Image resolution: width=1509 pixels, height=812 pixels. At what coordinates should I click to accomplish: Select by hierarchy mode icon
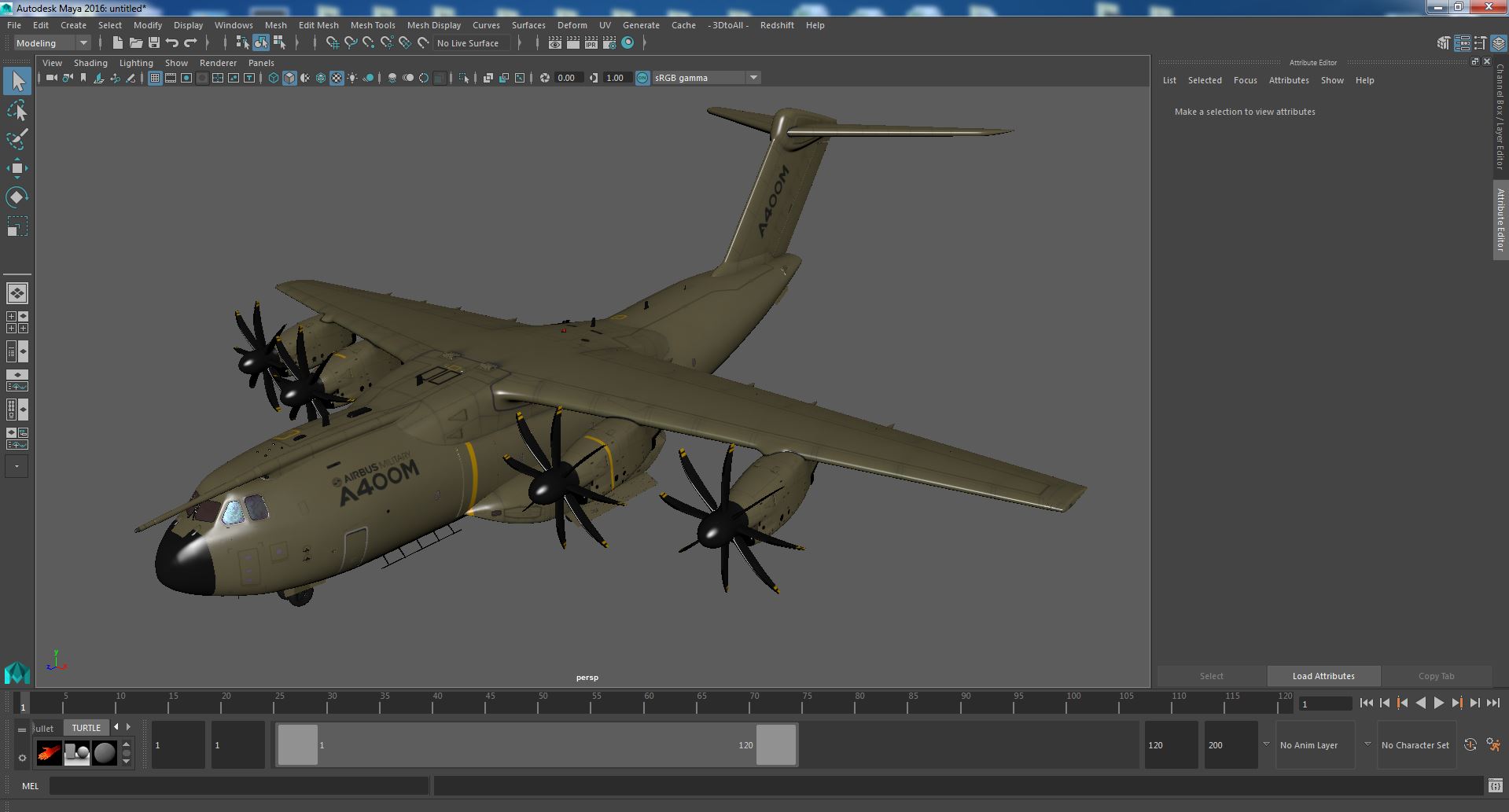242,43
